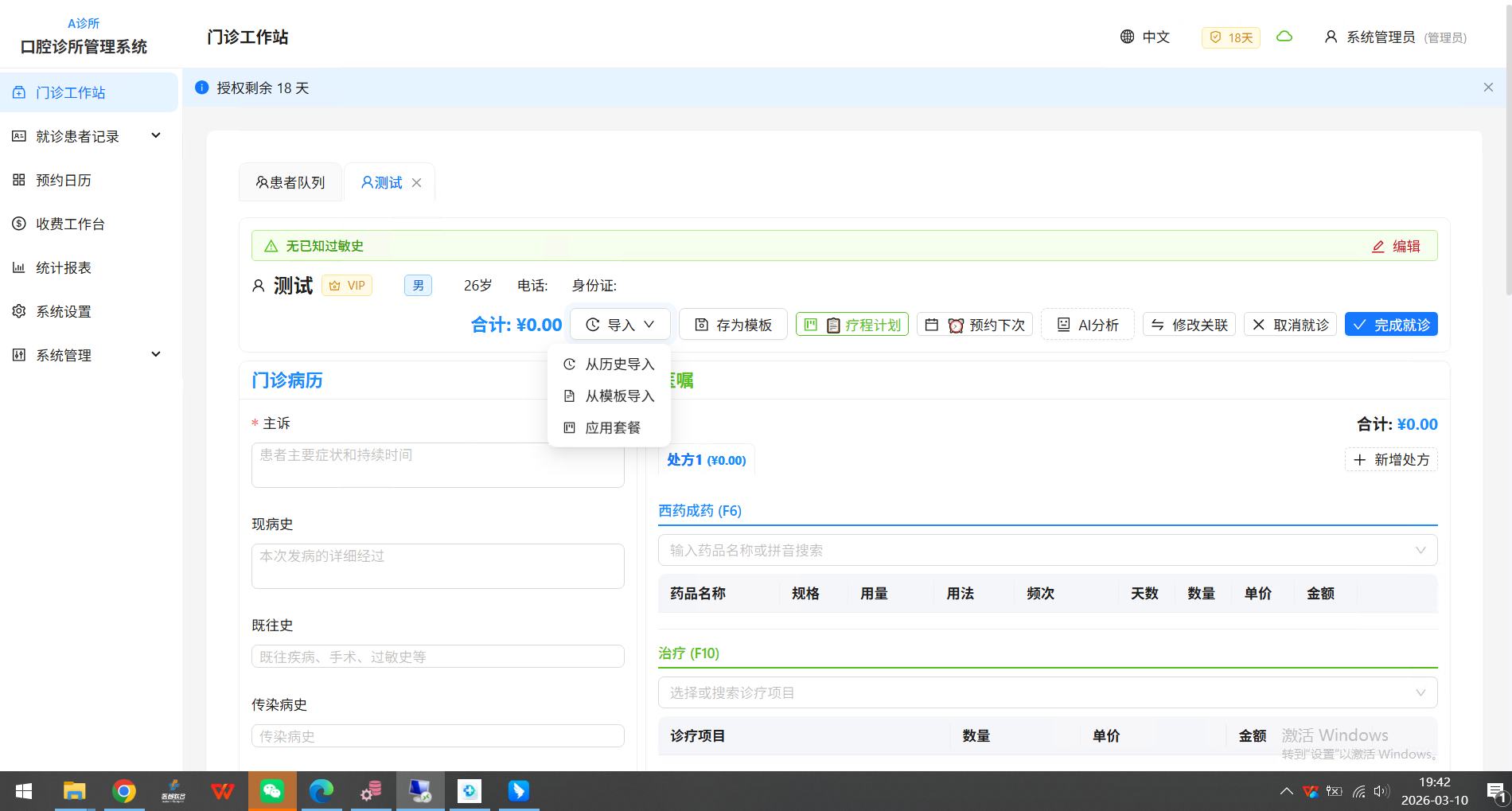The width and height of the screenshot is (1512, 811).
Task: Click the 完成就诊 button
Action: point(1390,325)
